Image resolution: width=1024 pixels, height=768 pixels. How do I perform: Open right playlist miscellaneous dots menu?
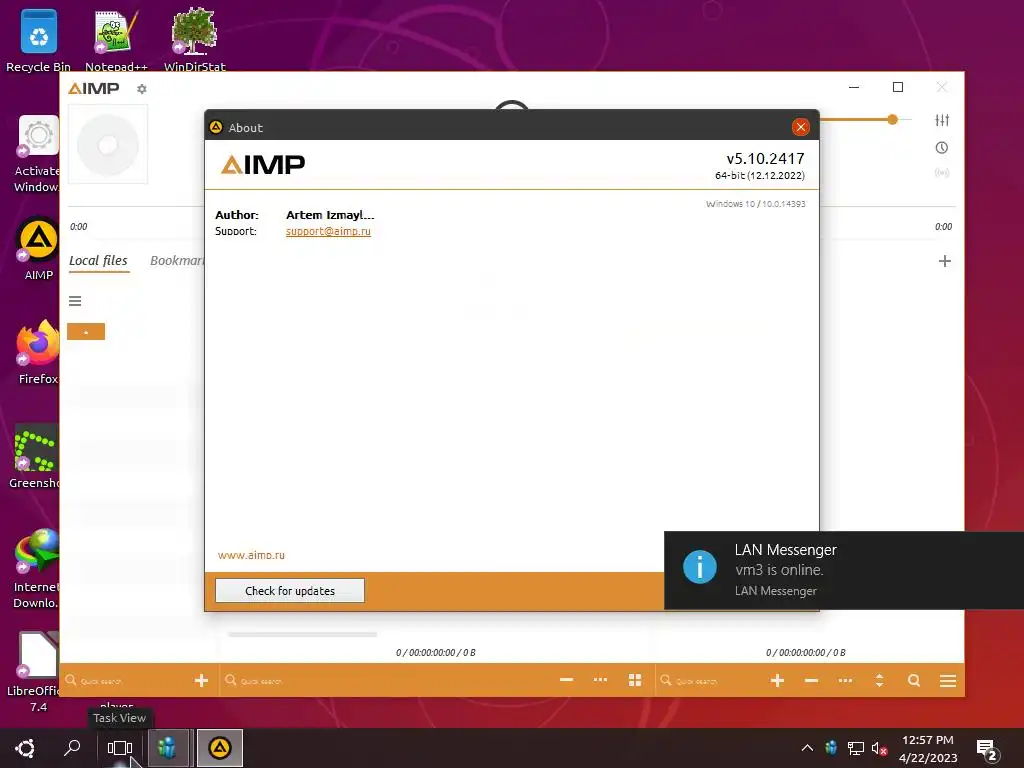[x=845, y=680]
